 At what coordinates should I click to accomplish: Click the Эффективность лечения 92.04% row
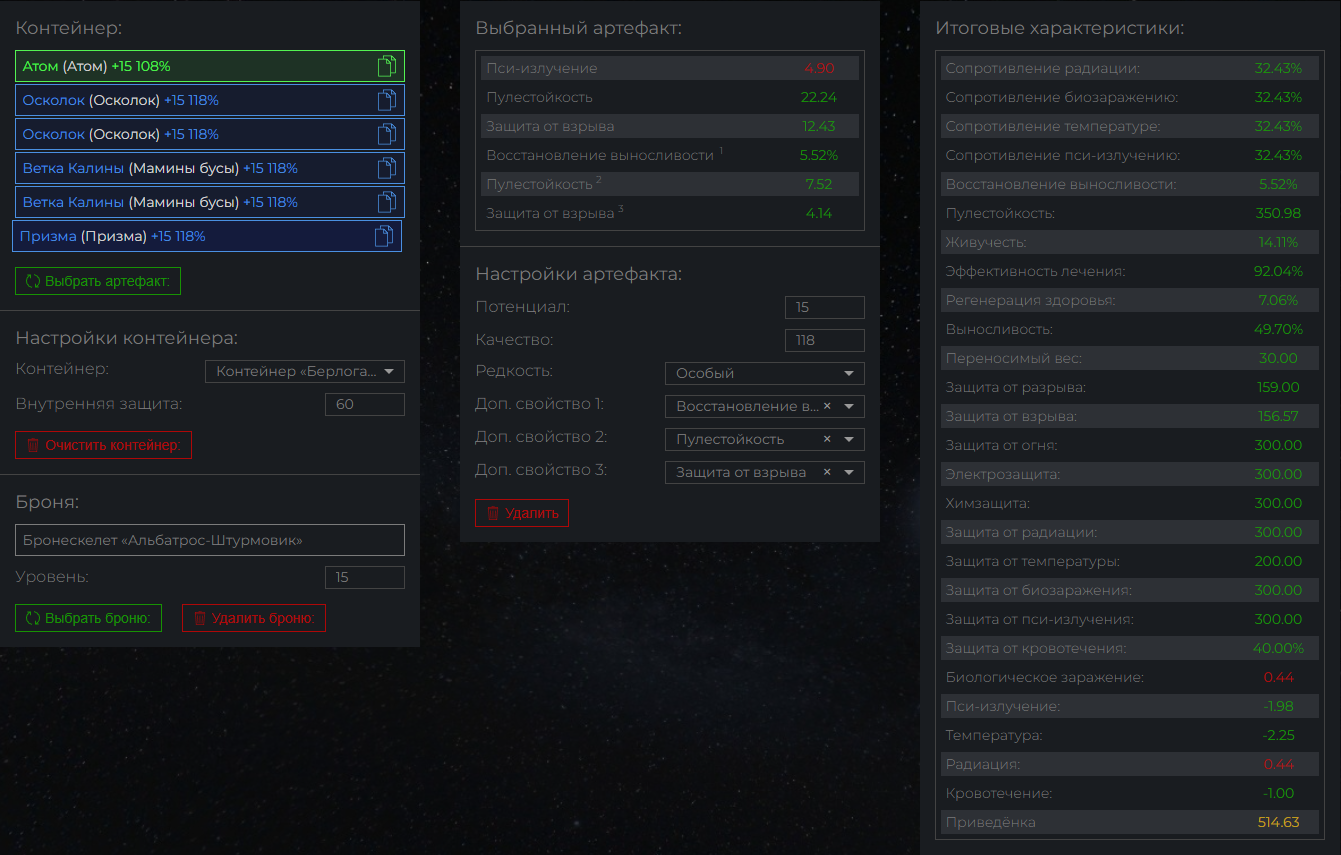1130,272
